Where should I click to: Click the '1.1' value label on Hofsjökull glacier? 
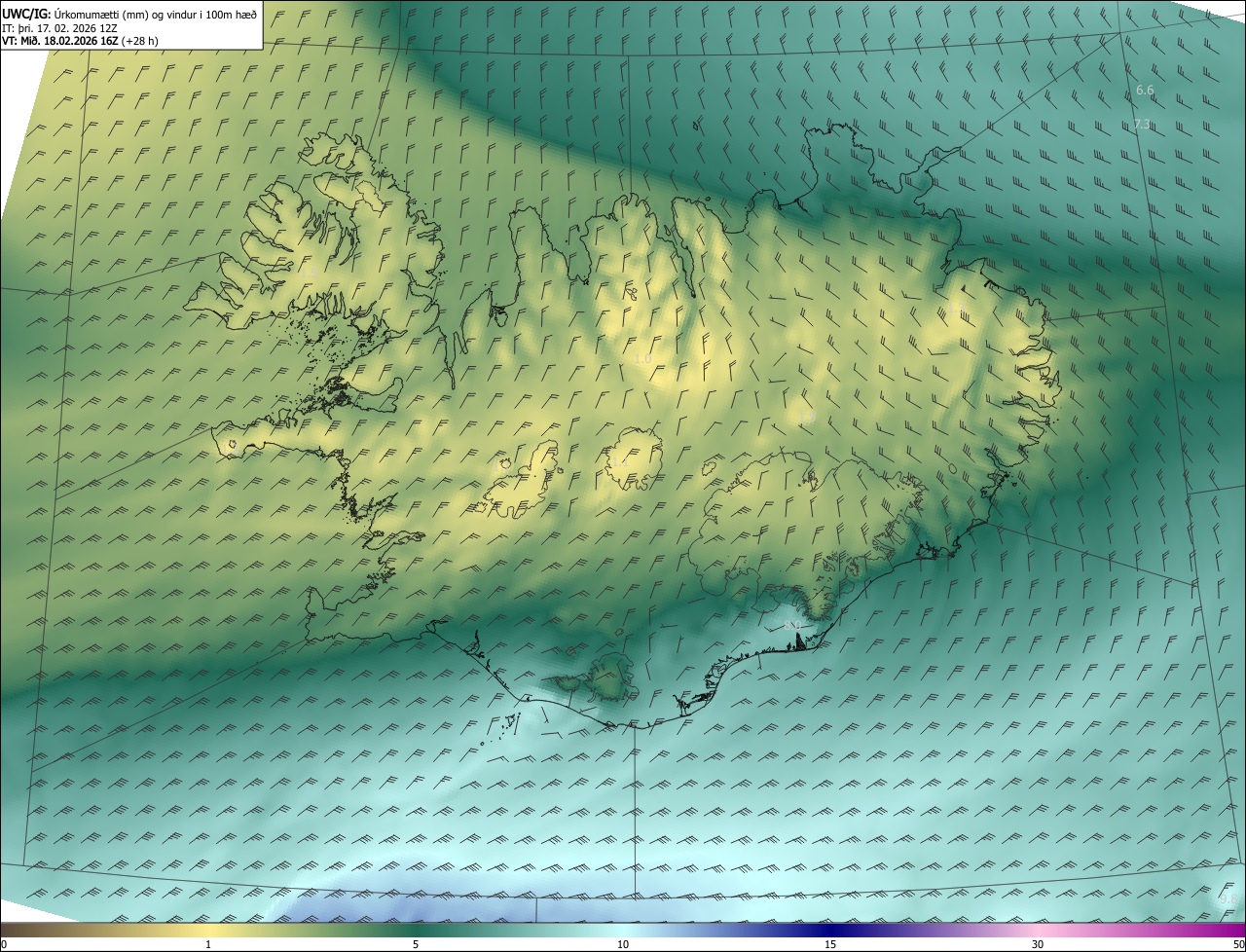[619, 462]
